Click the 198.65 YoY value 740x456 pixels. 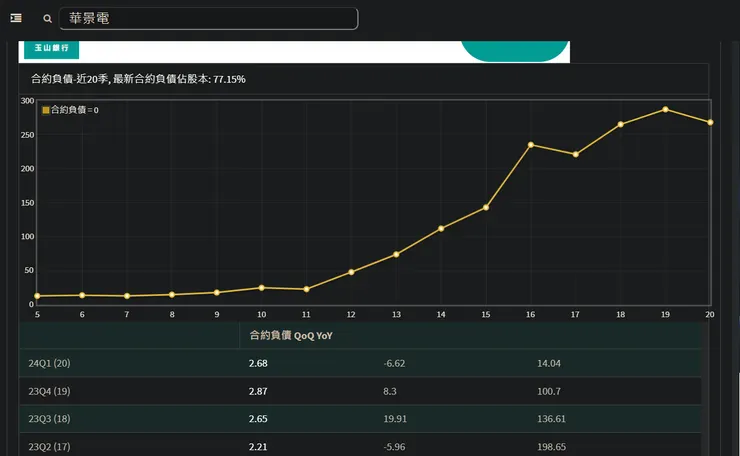pyautogui.click(x=551, y=447)
